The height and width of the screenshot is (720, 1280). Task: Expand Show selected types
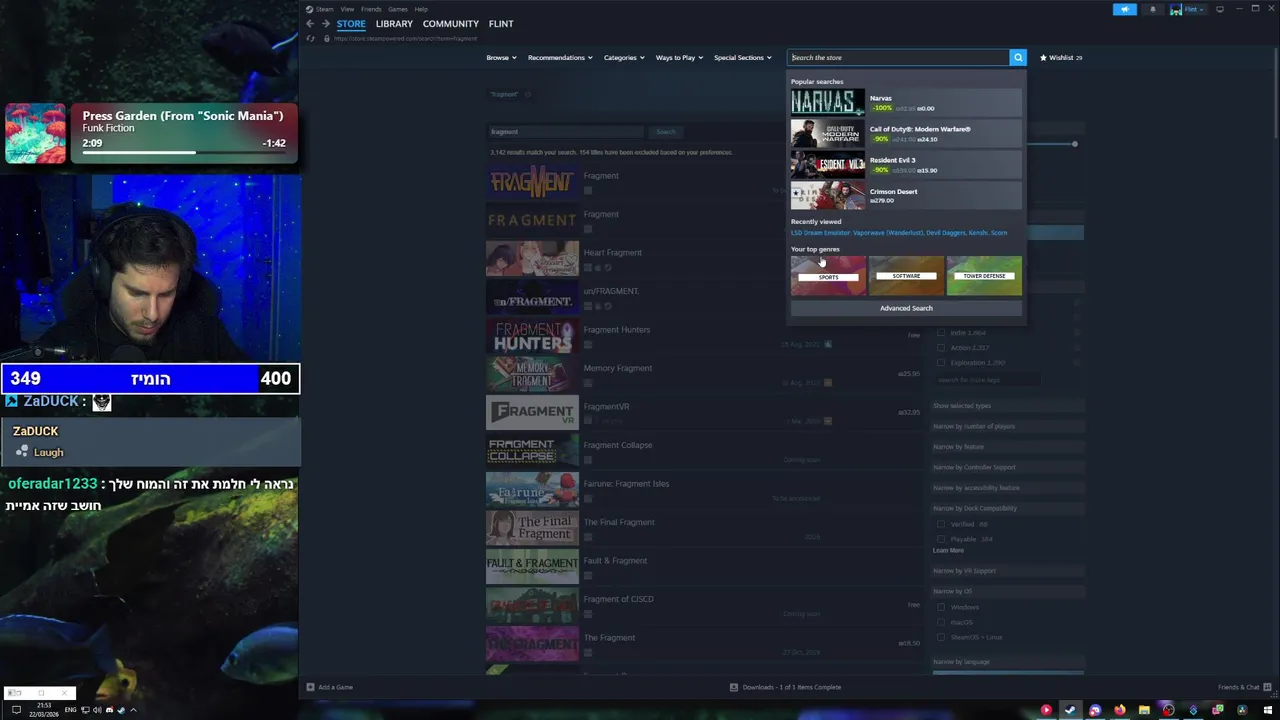(x=1008, y=406)
